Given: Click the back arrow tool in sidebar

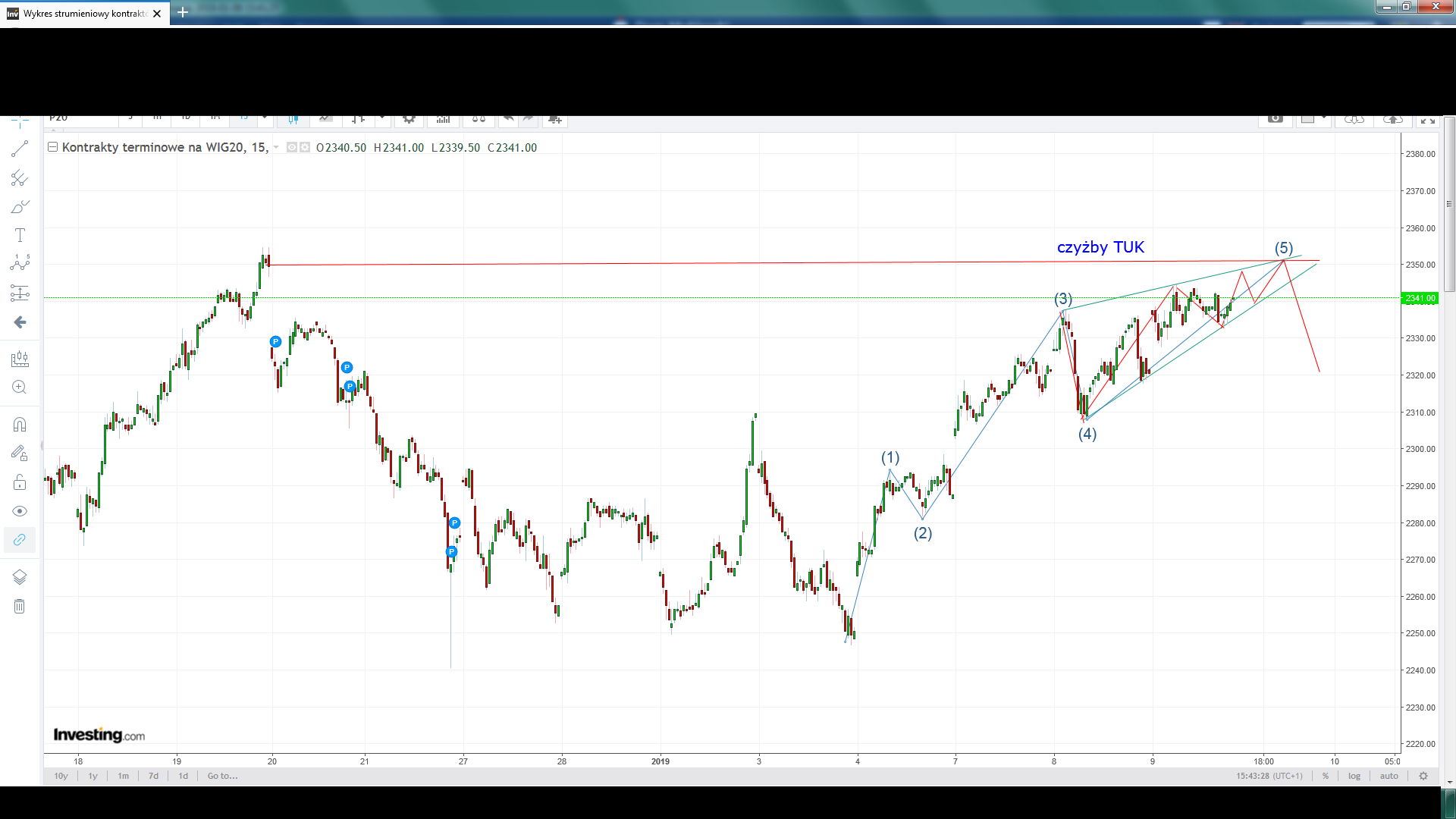Looking at the screenshot, I should tap(20, 322).
